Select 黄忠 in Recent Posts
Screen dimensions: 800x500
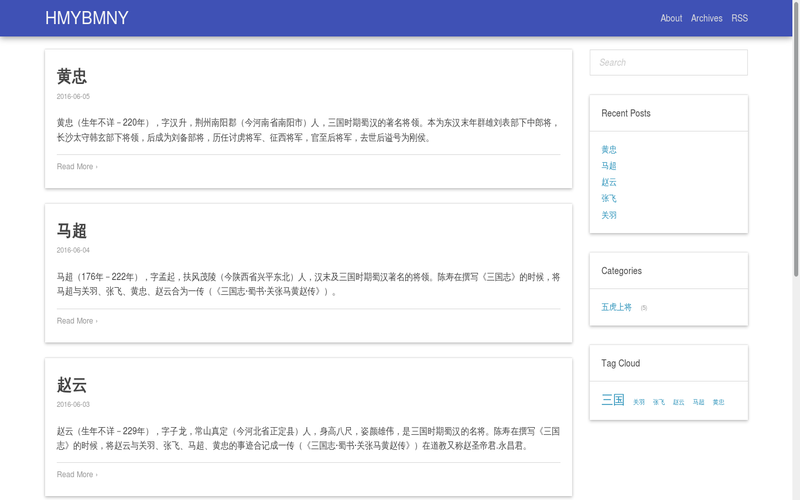click(x=609, y=149)
